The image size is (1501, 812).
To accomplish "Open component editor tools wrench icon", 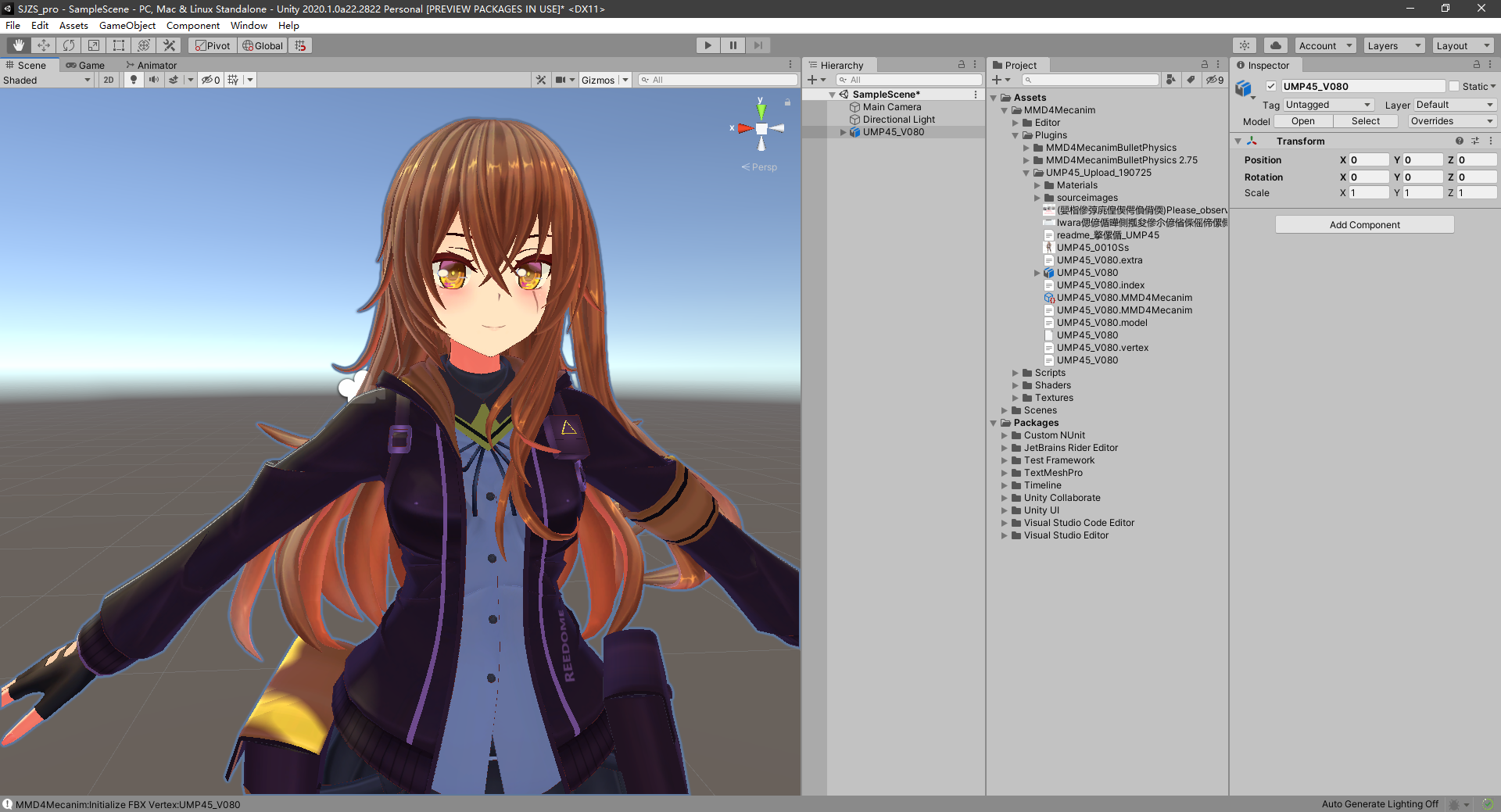I will (x=541, y=80).
